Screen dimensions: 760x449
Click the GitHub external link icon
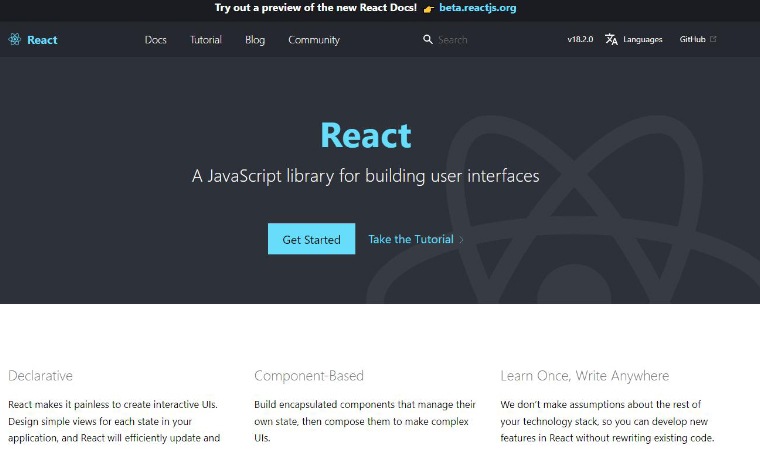(x=713, y=39)
